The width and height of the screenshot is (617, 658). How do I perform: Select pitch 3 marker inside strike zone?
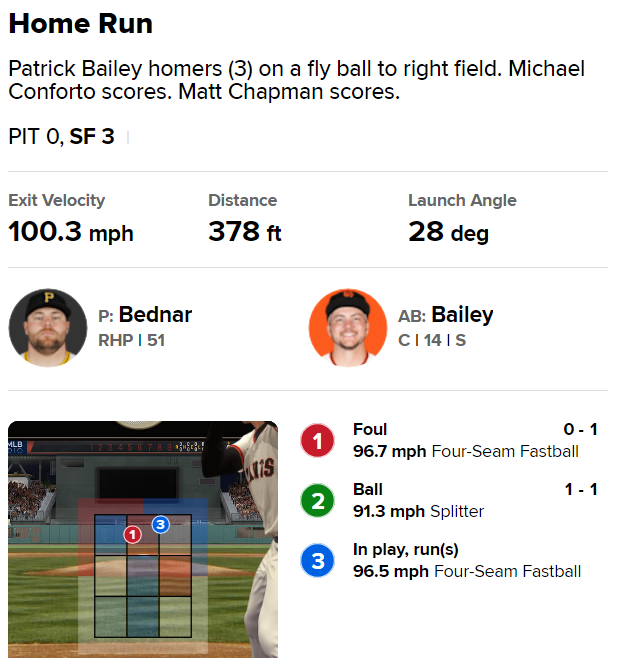pos(161,524)
